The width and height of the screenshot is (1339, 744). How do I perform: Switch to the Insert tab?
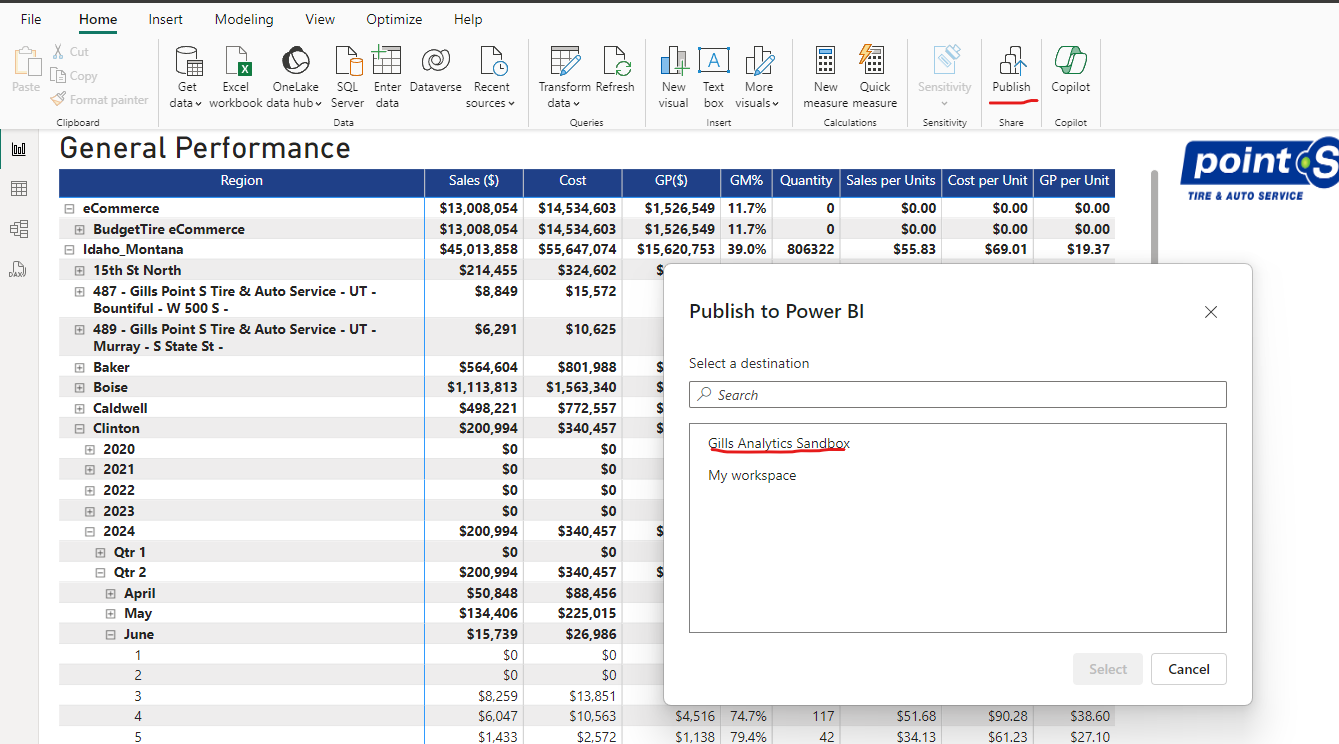pos(166,19)
